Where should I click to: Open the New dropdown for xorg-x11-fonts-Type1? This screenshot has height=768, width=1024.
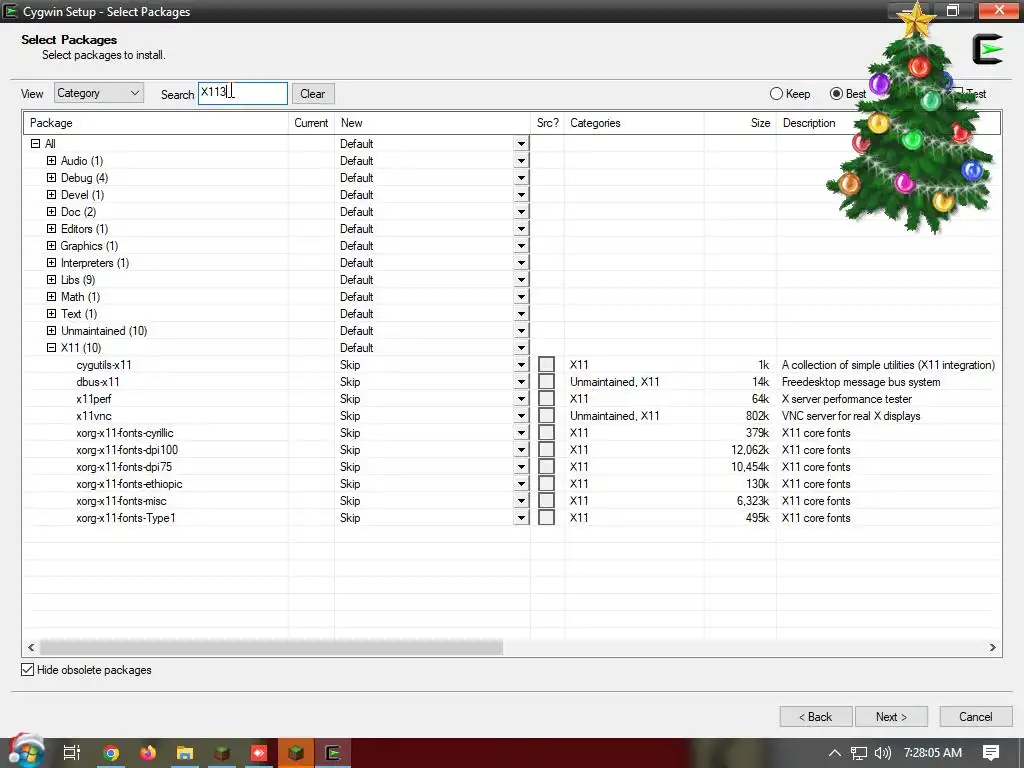521,518
